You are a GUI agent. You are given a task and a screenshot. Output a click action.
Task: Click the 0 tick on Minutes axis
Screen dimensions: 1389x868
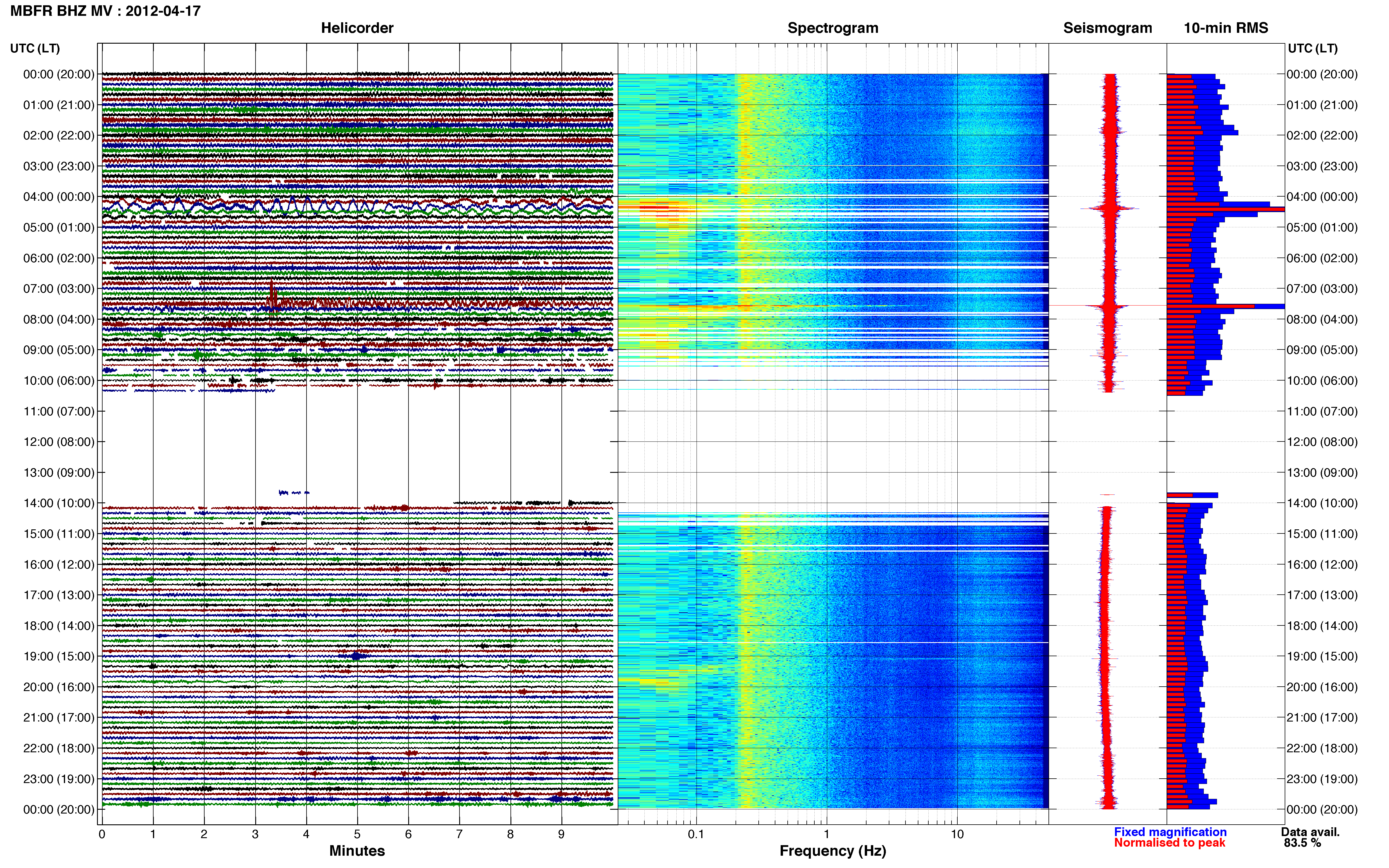102,835
